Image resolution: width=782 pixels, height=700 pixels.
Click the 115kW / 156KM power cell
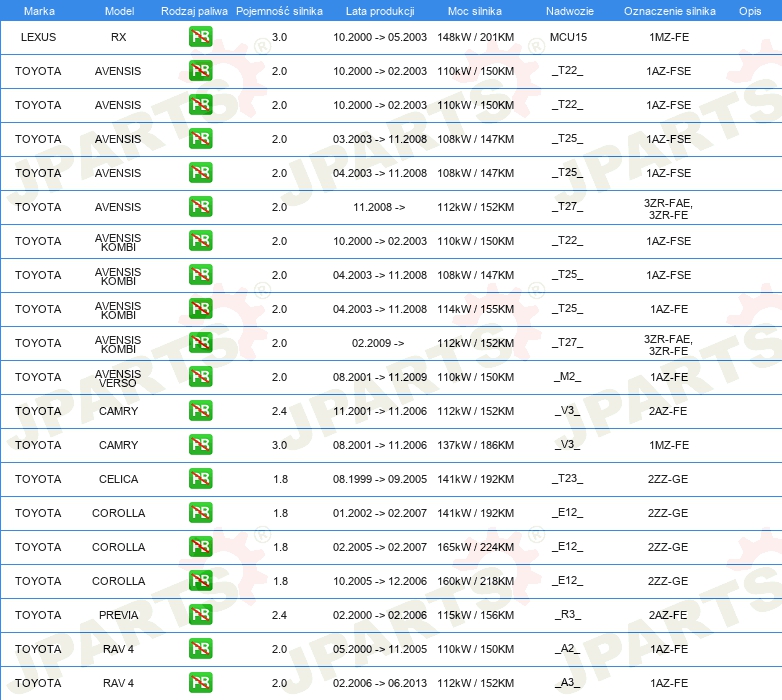[x=475, y=615]
